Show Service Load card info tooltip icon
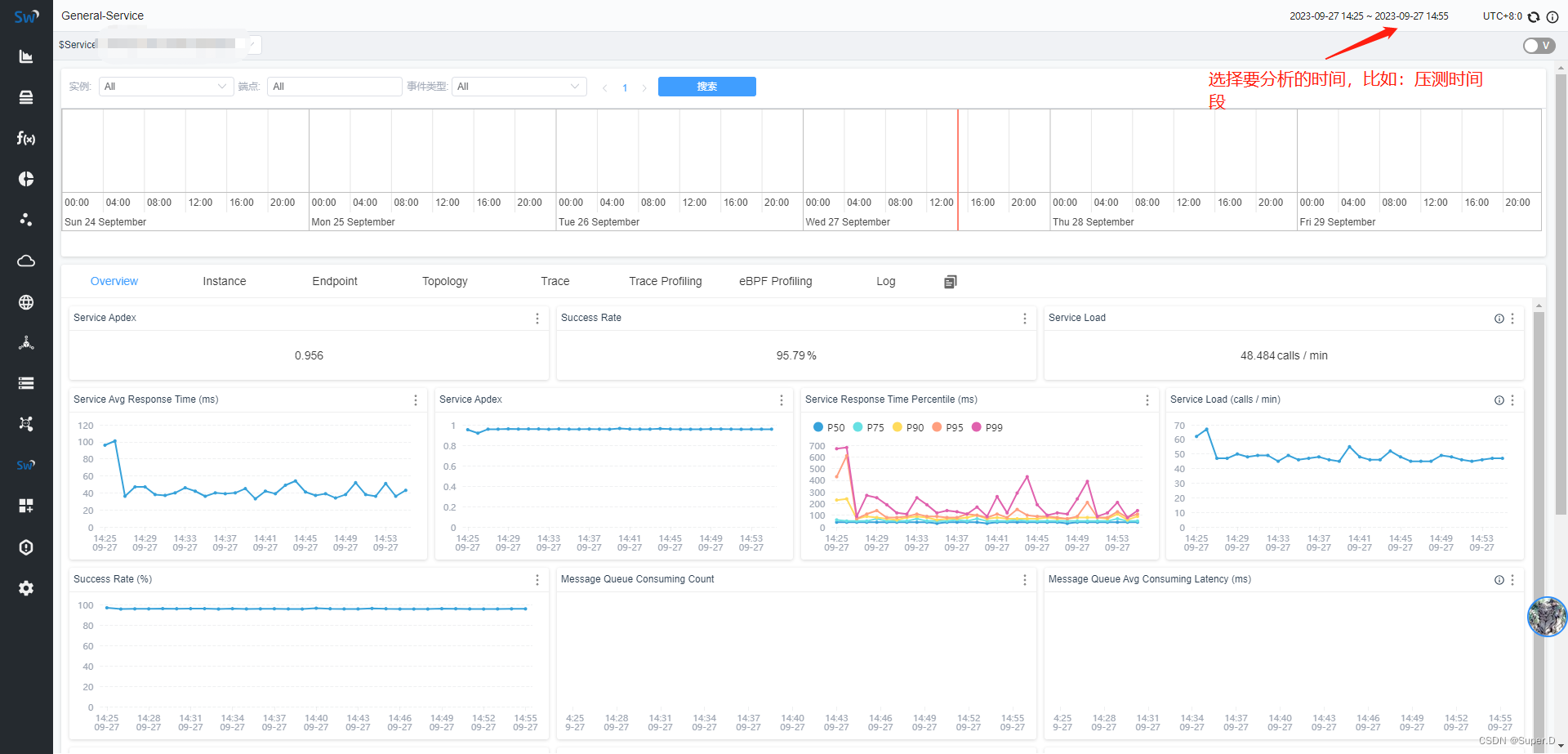Screen dimensions: 1568x754 click(1499, 319)
